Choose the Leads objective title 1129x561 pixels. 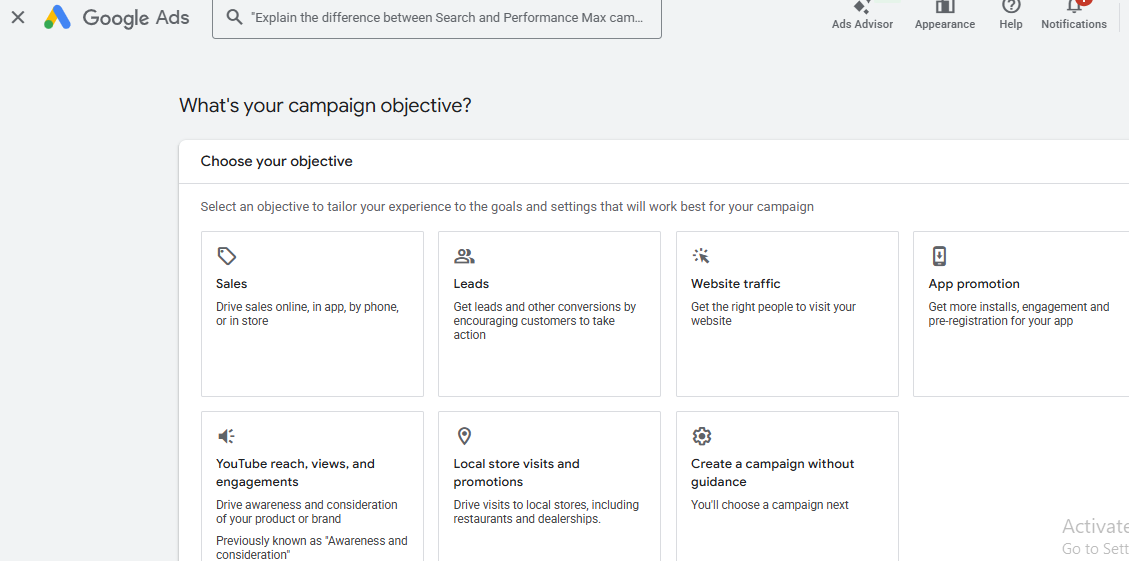tap(471, 284)
